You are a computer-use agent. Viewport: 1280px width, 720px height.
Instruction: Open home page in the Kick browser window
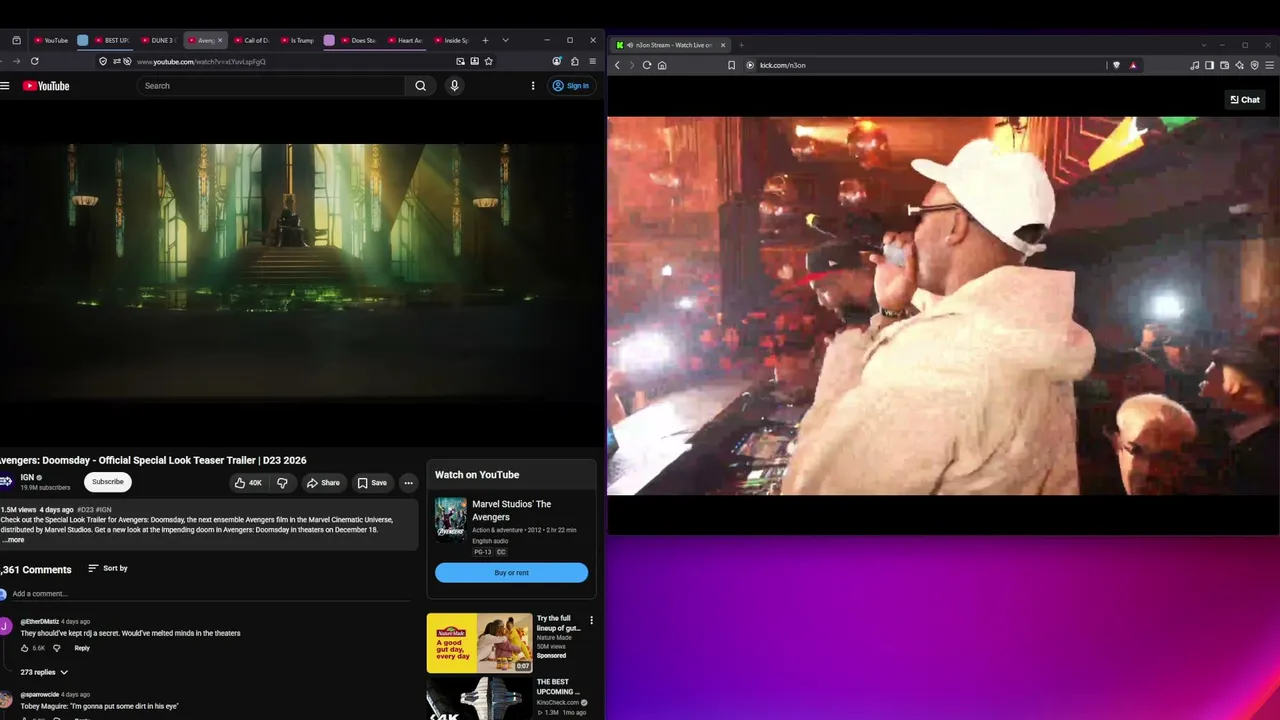pos(662,65)
